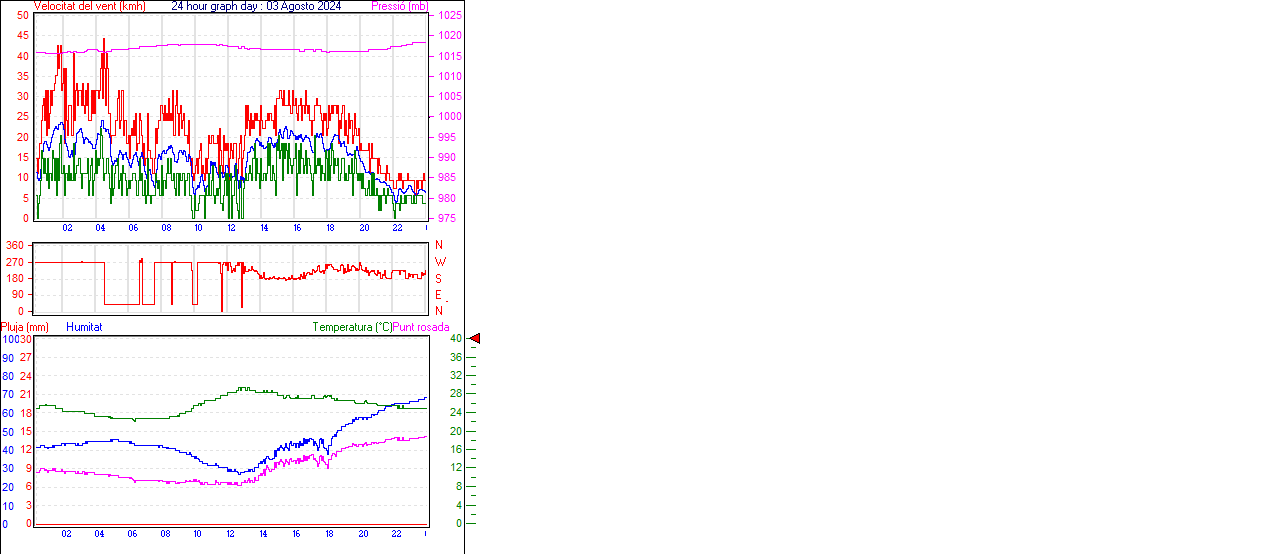Screen dimensions: 1280x554
Task: Click the 'W' wind direction compass label
Action: [440, 262]
